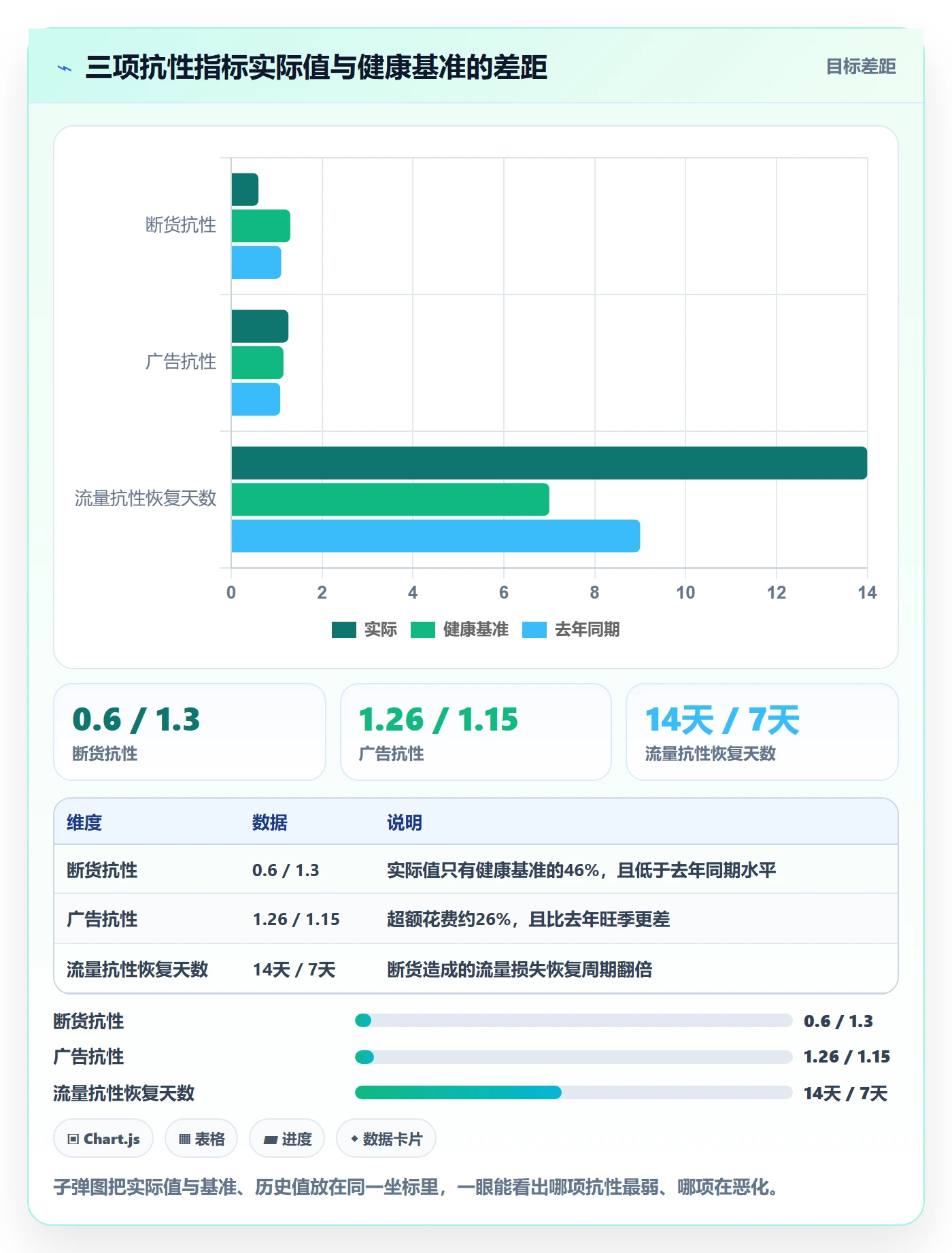Toggle the 健康基准 legend color swatch
This screenshot has height=1253, width=952.
click(x=423, y=630)
